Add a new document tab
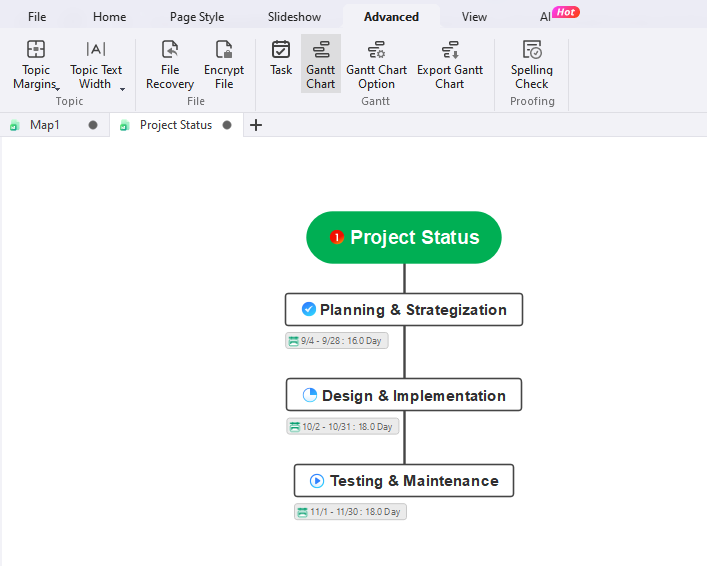 pyautogui.click(x=256, y=125)
